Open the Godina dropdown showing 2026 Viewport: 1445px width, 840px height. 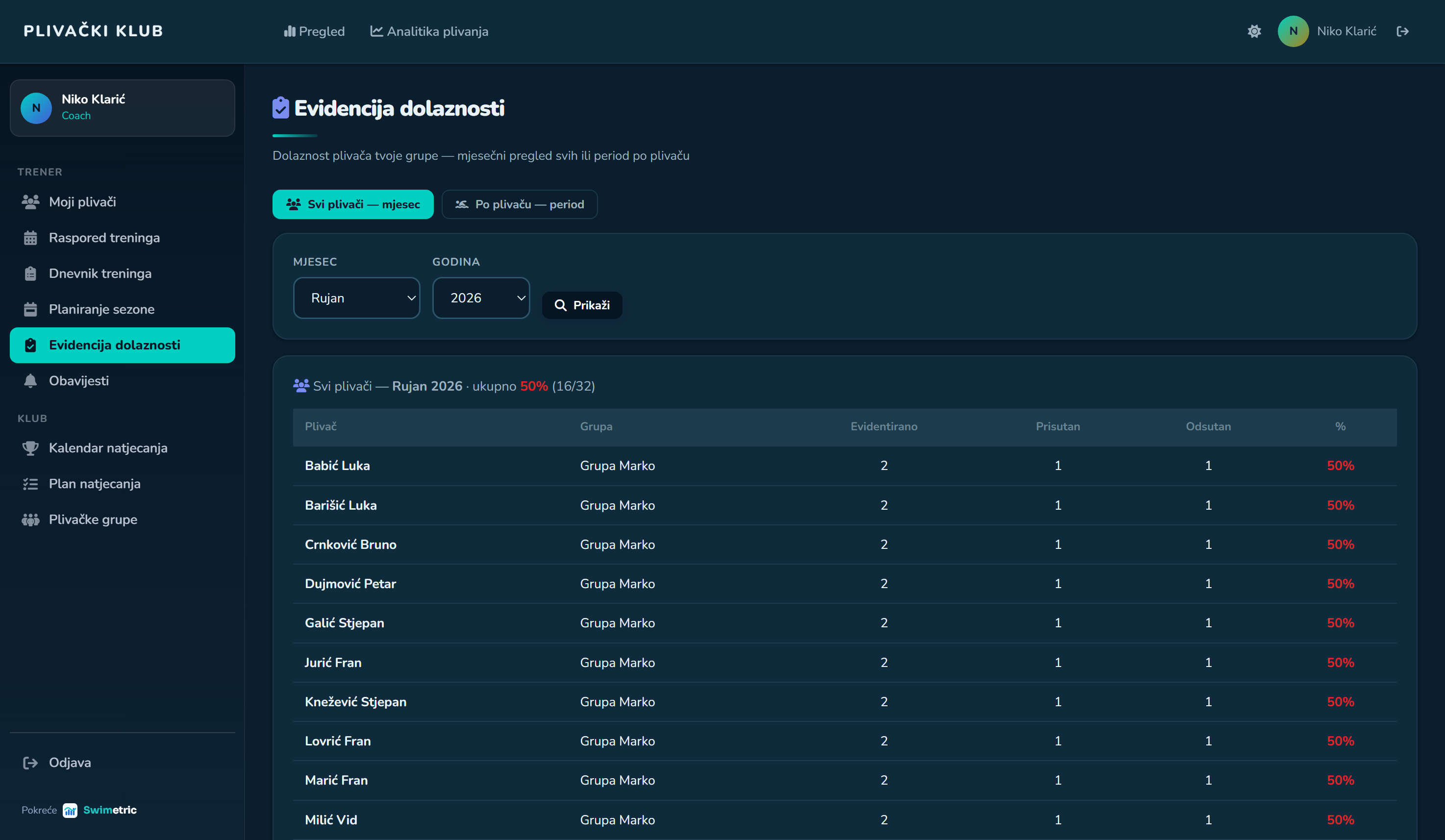click(481, 298)
